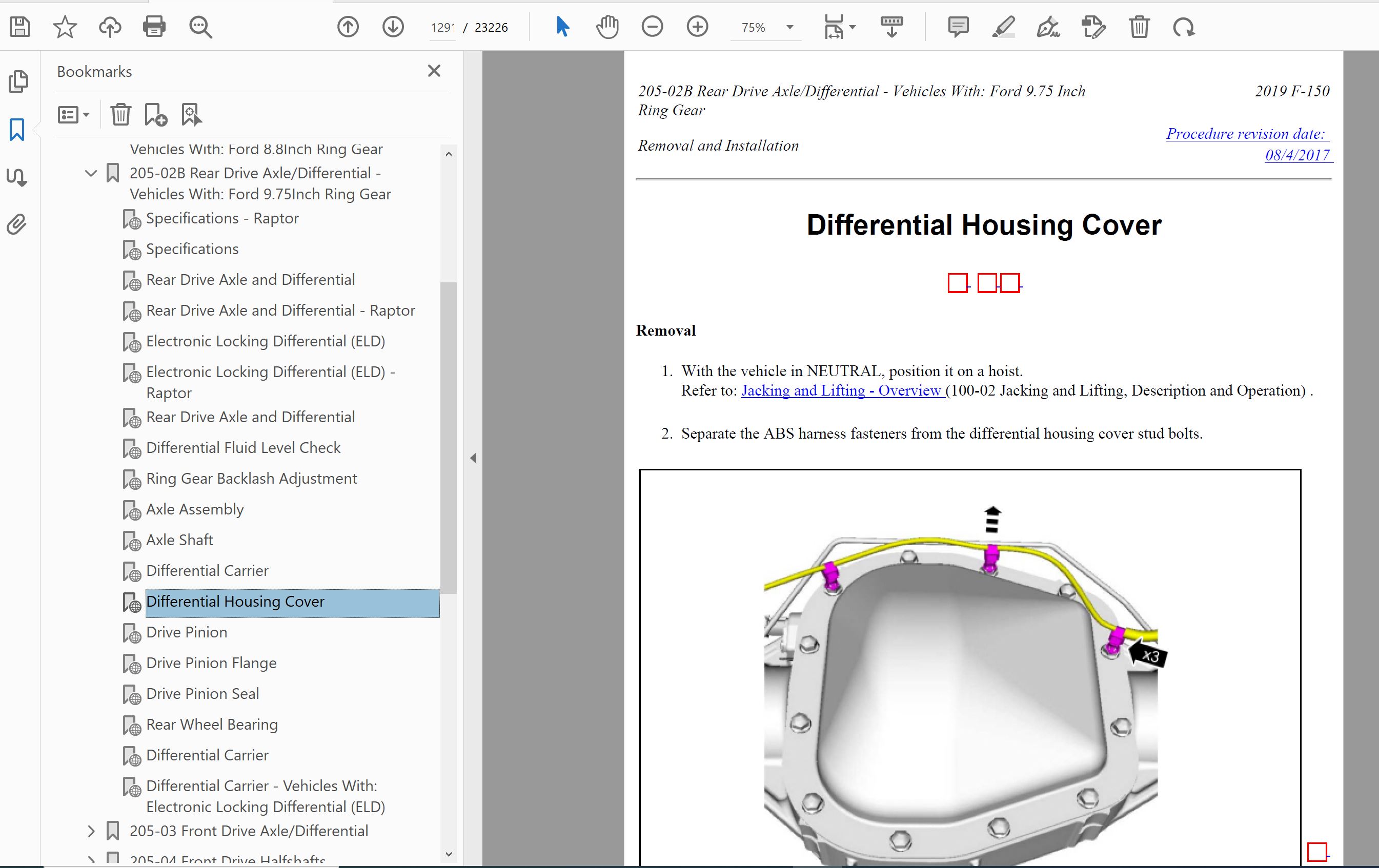Viewport: 1379px width, 868px height.
Task: Select the Ring Gear Backlash Adjustment bookmark
Action: 251,478
